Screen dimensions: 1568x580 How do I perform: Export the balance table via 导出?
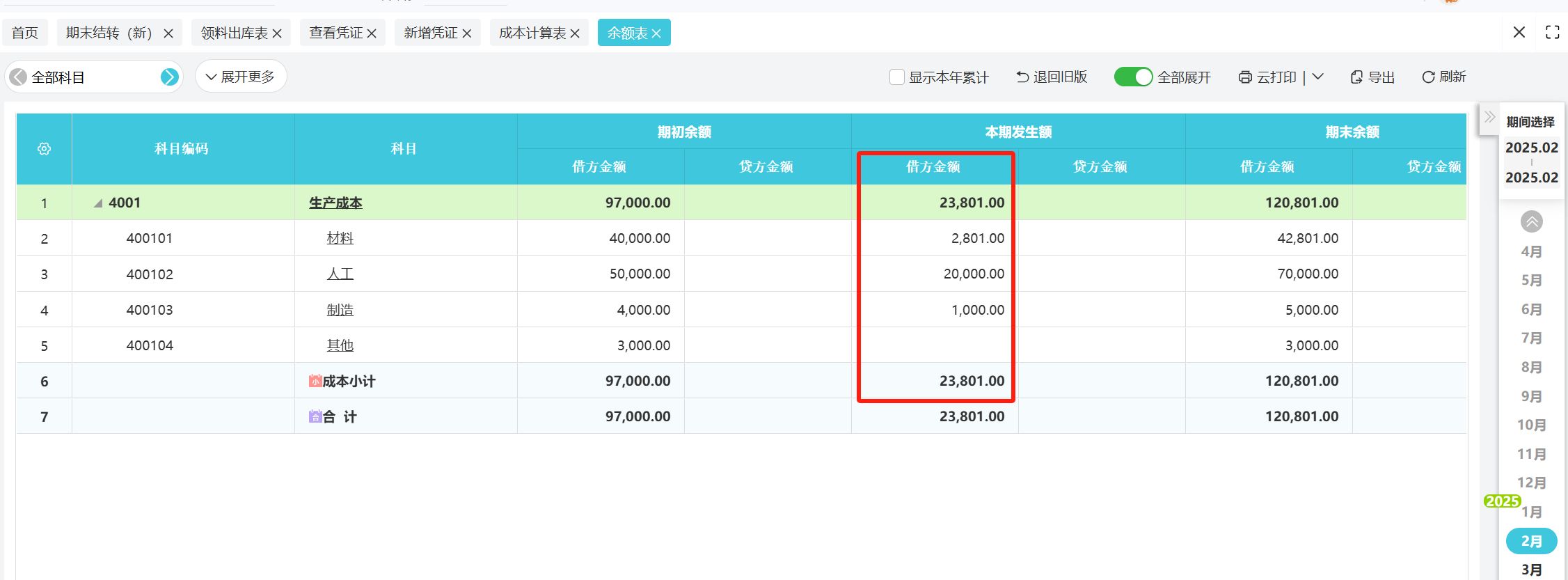(1372, 77)
